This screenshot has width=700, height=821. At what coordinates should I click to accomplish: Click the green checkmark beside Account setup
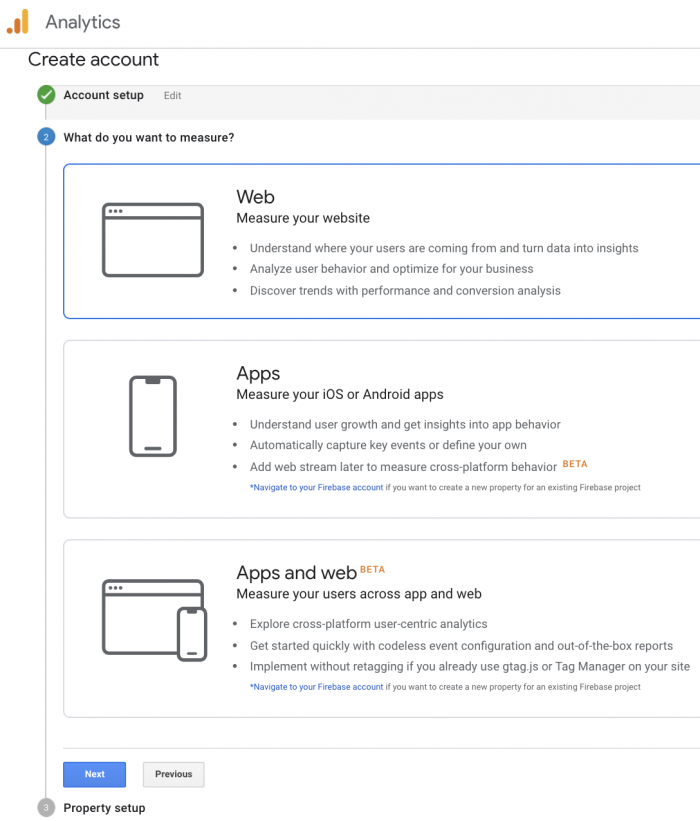pos(46,95)
